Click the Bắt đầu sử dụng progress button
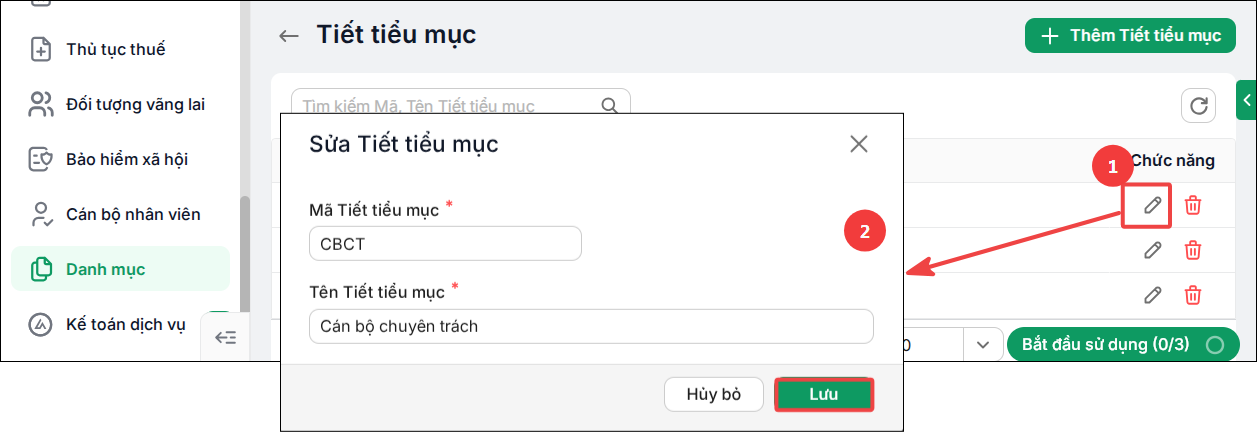The height and width of the screenshot is (438, 1257). pos(1123,345)
